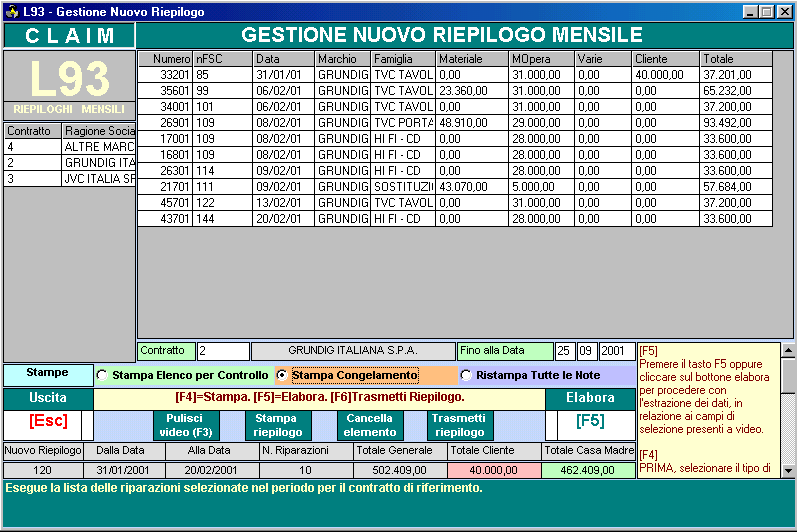This screenshot has width=797, height=532.
Task: Select contract row JVC ITALIA
Action: 69,179
